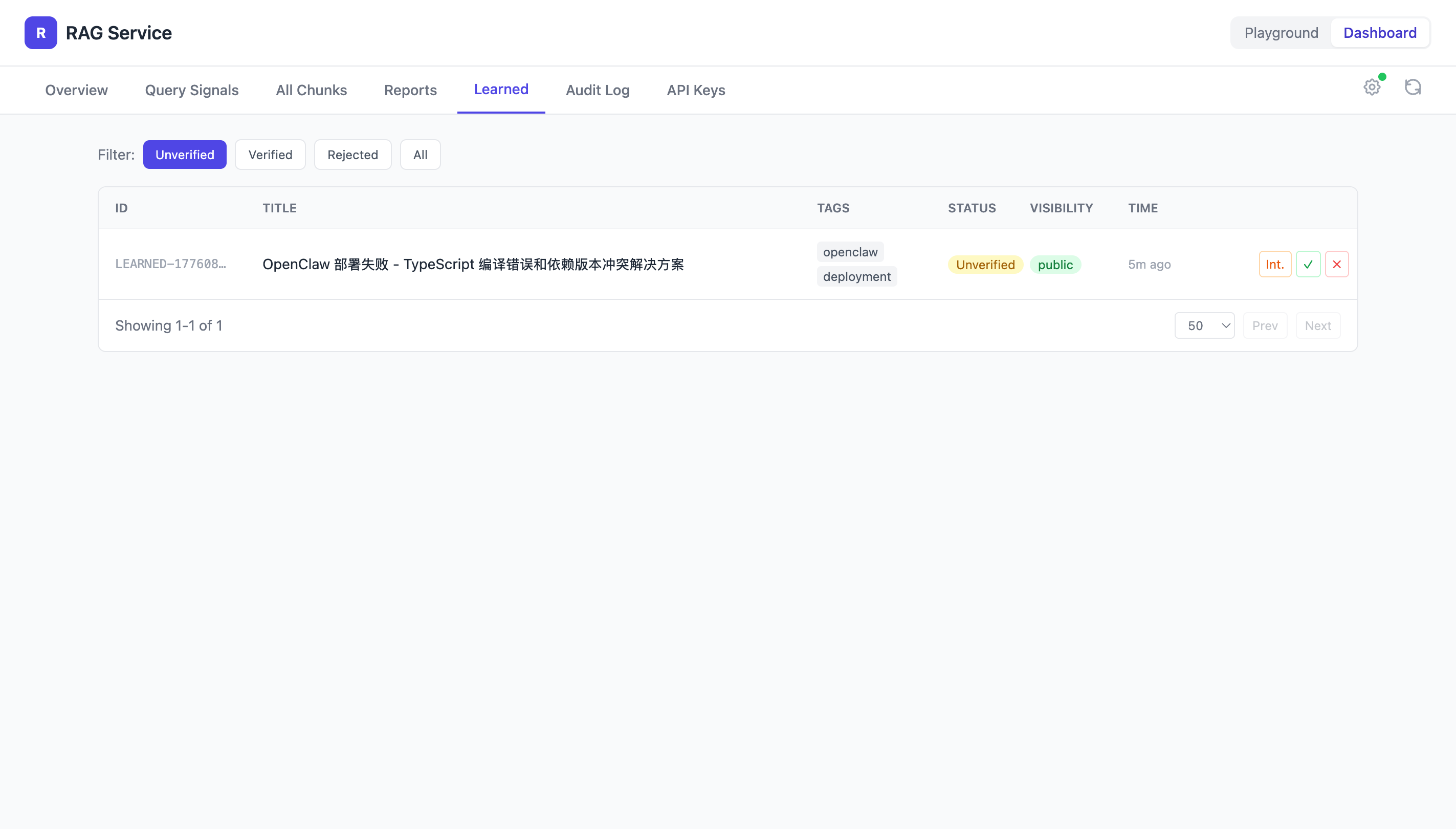Click the deployment tag
Screen dimensions: 1456x829
(856, 277)
